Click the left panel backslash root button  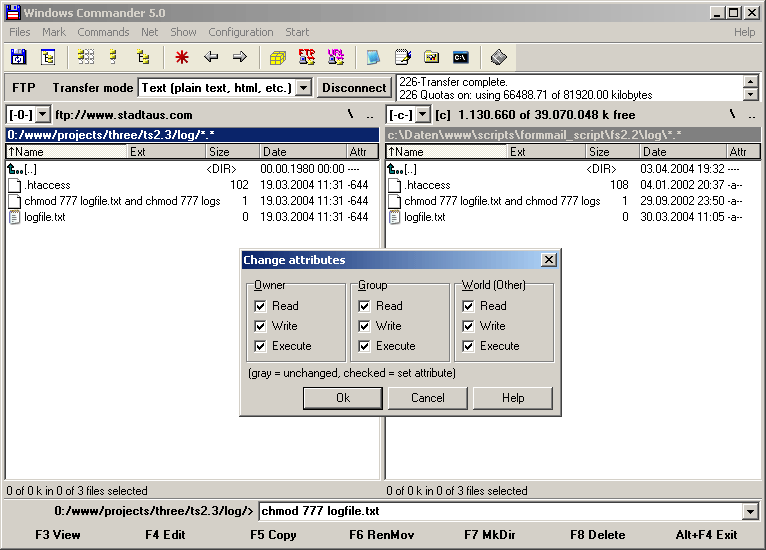click(x=350, y=114)
